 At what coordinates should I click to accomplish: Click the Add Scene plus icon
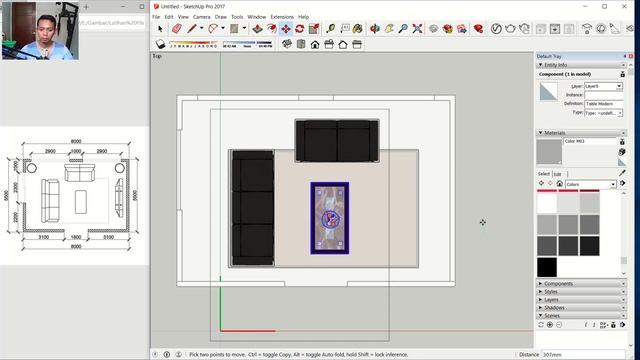[x=550, y=325]
